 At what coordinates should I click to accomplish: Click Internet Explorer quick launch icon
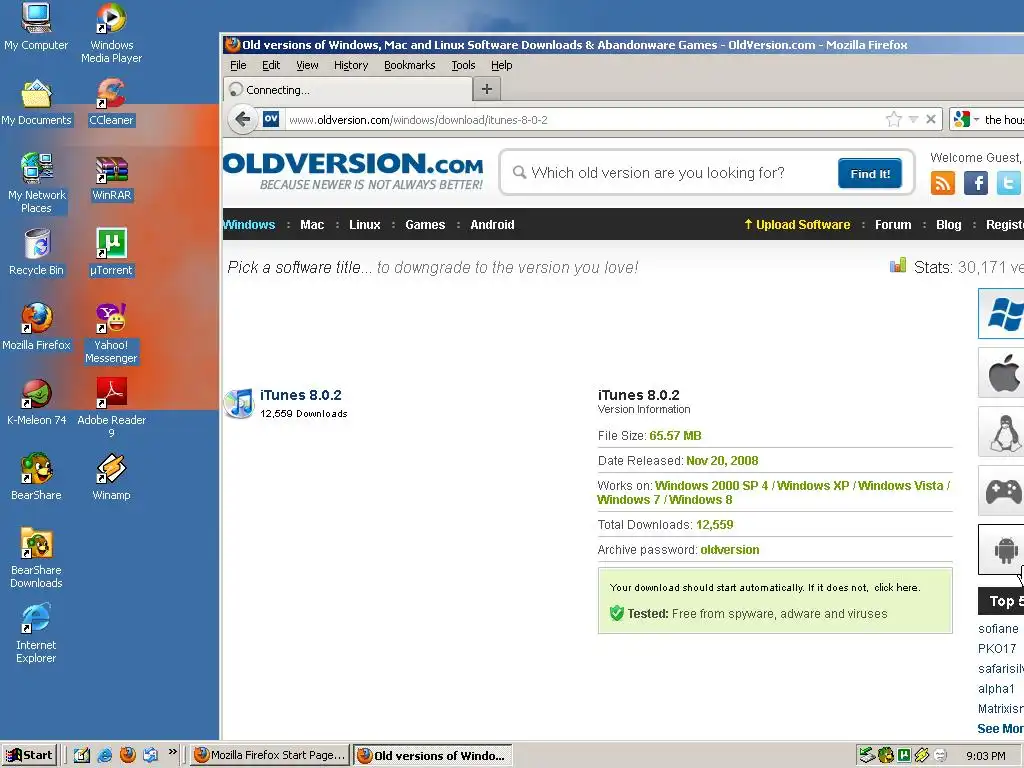(104, 755)
